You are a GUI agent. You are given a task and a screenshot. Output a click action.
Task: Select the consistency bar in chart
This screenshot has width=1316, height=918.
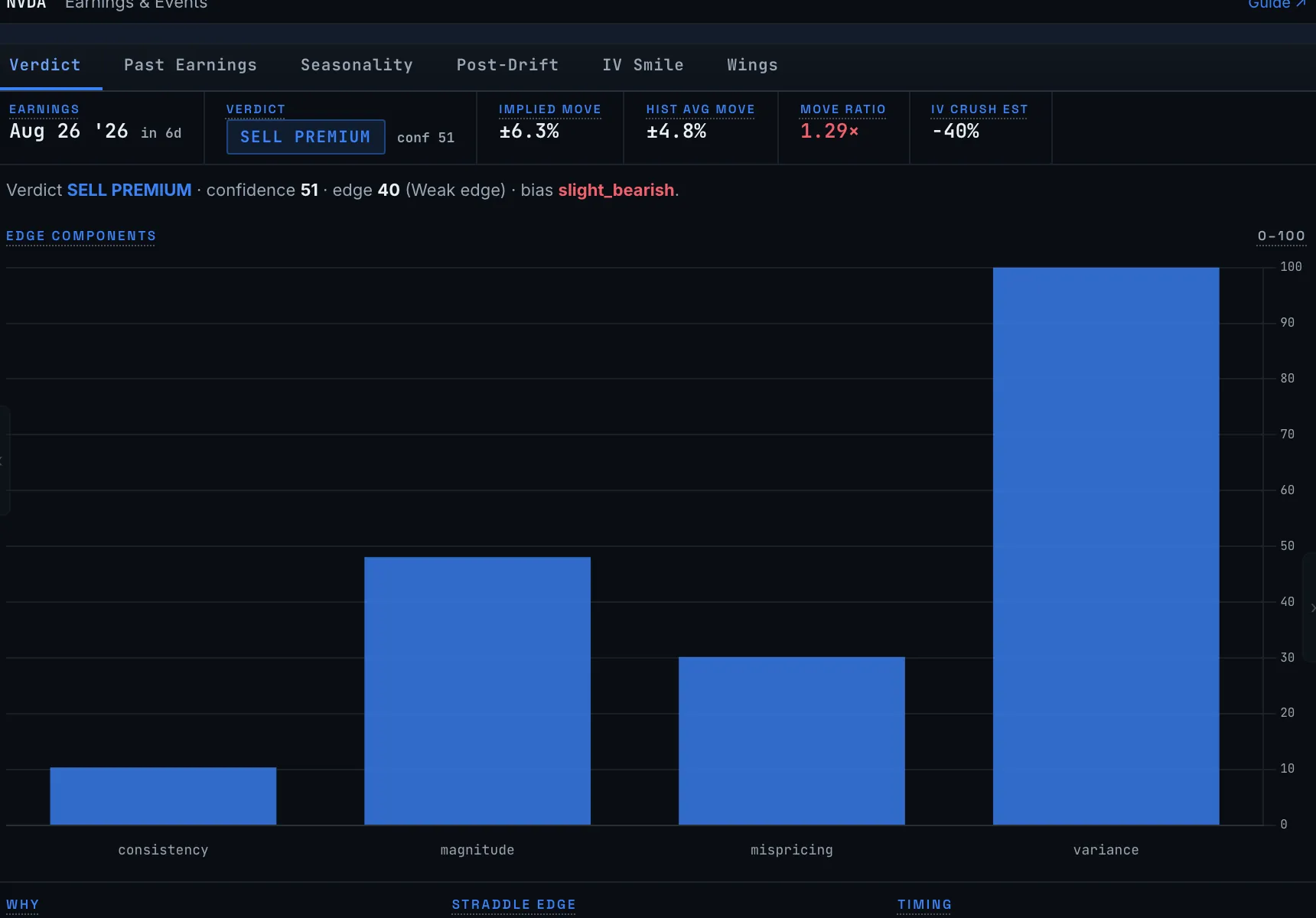tap(163, 796)
